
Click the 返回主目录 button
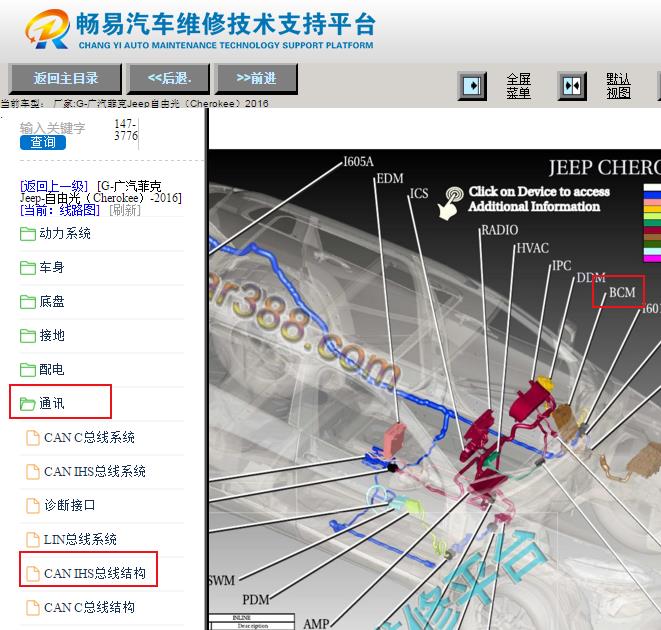pyautogui.click(x=65, y=79)
